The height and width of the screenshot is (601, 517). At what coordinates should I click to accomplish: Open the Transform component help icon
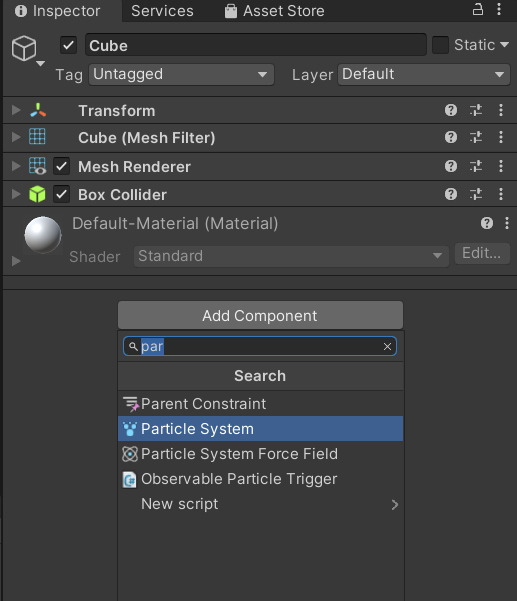(451, 110)
